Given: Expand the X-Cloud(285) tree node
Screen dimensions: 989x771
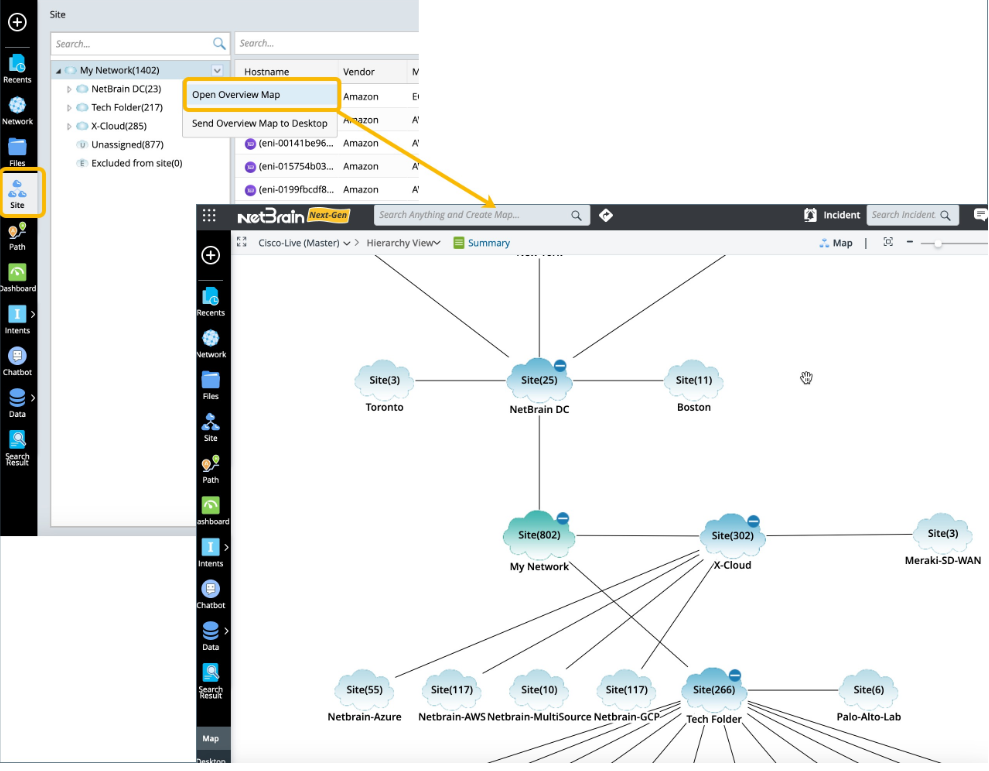Looking at the screenshot, I should (69, 126).
